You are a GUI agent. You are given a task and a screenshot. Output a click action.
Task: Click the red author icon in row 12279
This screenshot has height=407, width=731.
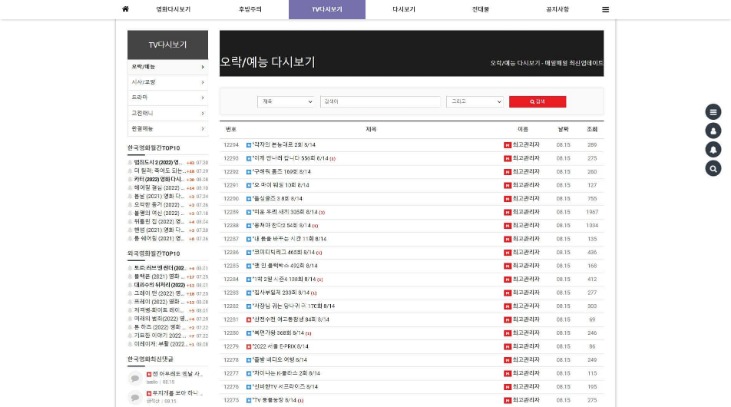pos(507,346)
